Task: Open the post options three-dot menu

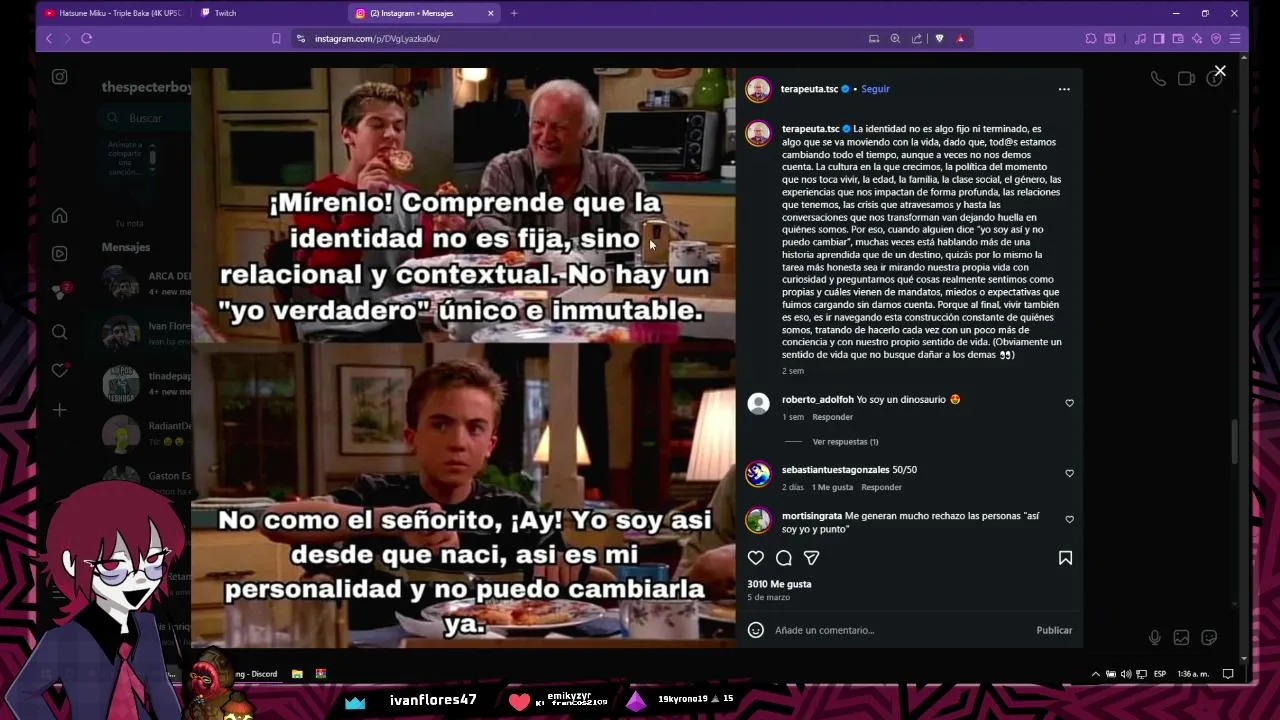Action: click(1064, 89)
